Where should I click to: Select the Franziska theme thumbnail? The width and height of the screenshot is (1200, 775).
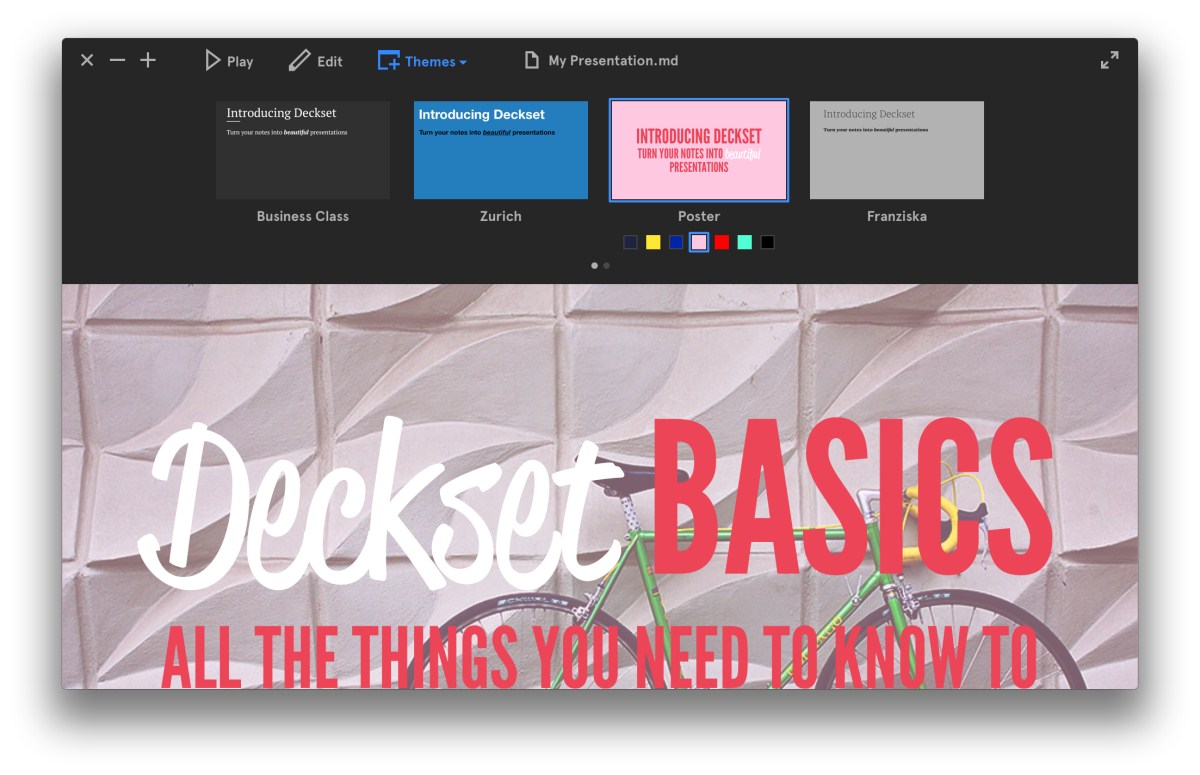click(897, 150)
